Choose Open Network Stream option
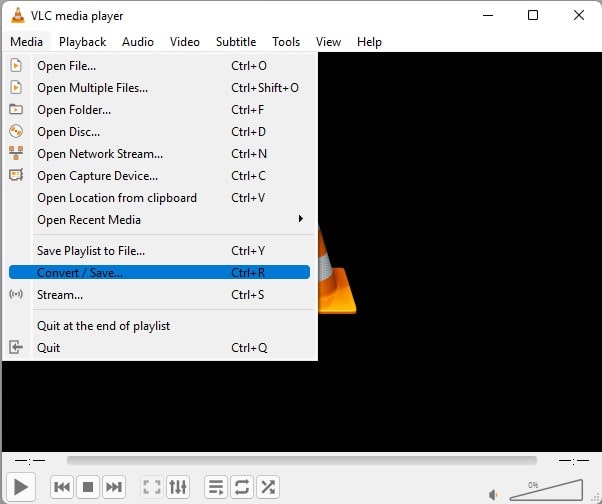The width and height of the screenshot is (602, 504). click(100, 154)
